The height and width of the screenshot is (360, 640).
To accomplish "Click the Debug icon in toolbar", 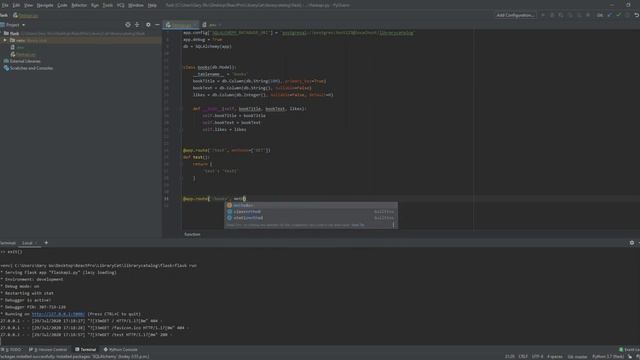I will [552, 15].
